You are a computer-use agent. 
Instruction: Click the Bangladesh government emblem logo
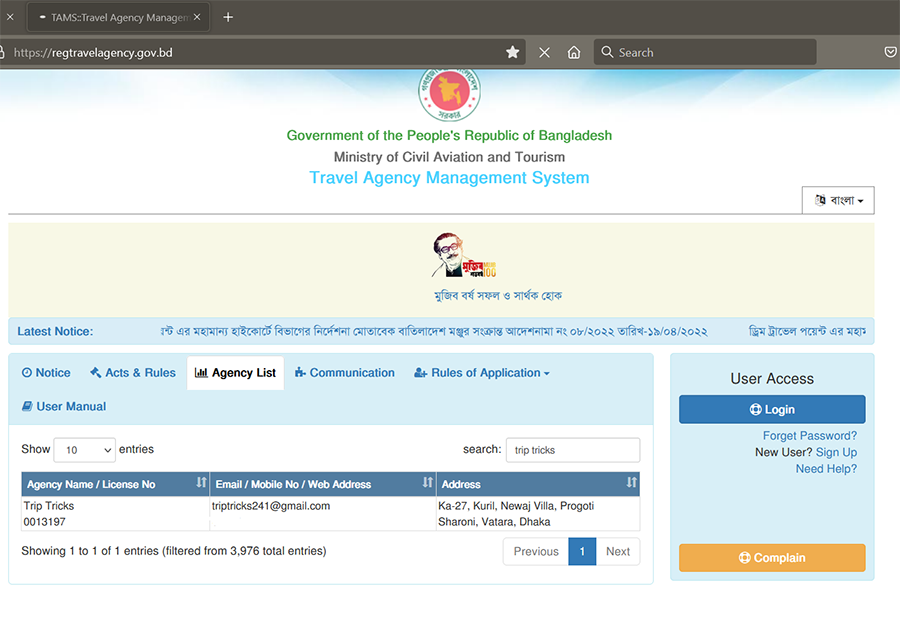tap(449, 94)
